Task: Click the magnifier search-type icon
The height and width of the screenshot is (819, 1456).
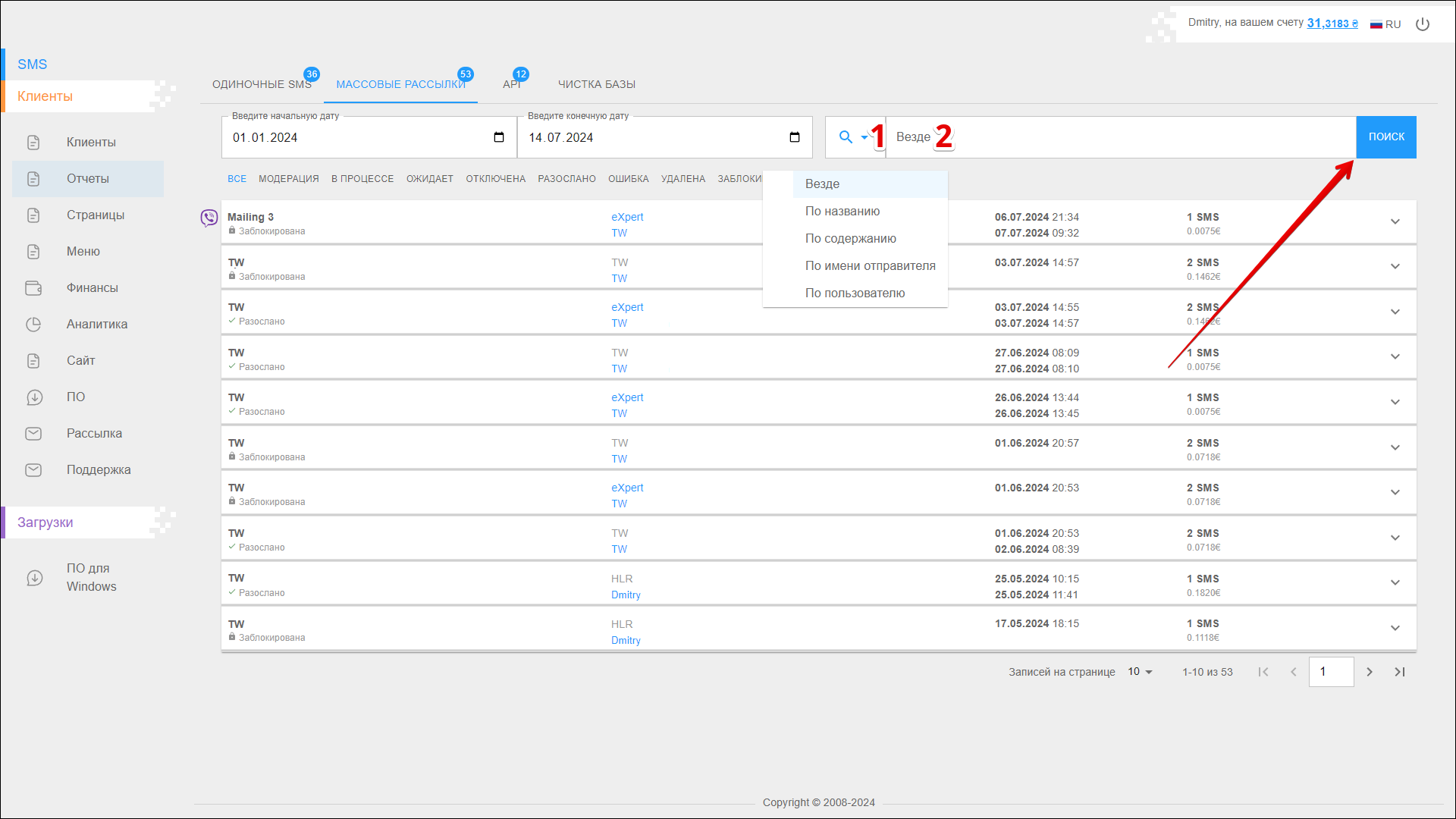Action: (x=846, y=137)
